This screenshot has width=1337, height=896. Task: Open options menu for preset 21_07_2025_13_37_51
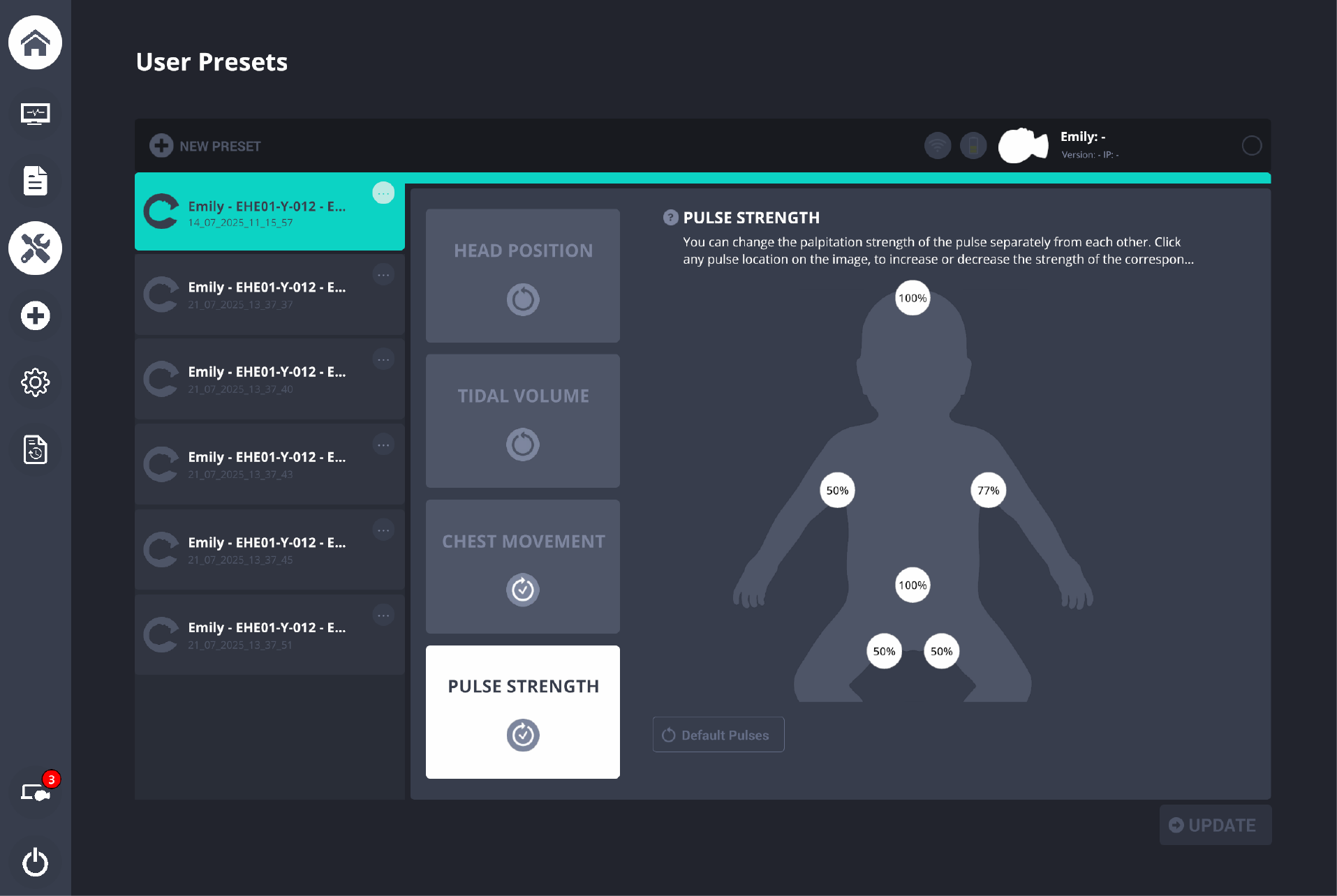click(383, 615)
